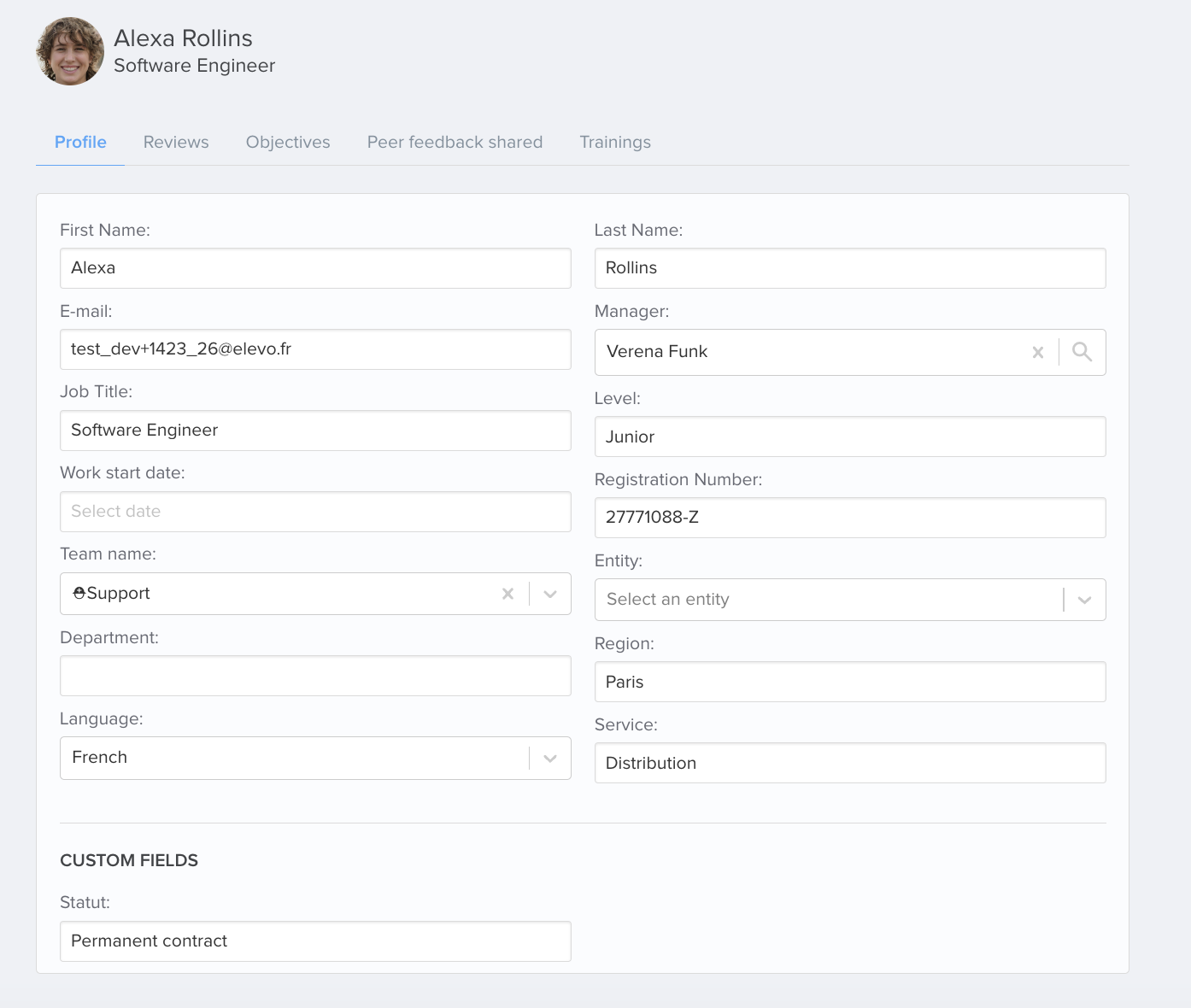Screen dimensions: 1191x1008
Task: Click the Level field showing Junior
Action: (x=850, y=437)
